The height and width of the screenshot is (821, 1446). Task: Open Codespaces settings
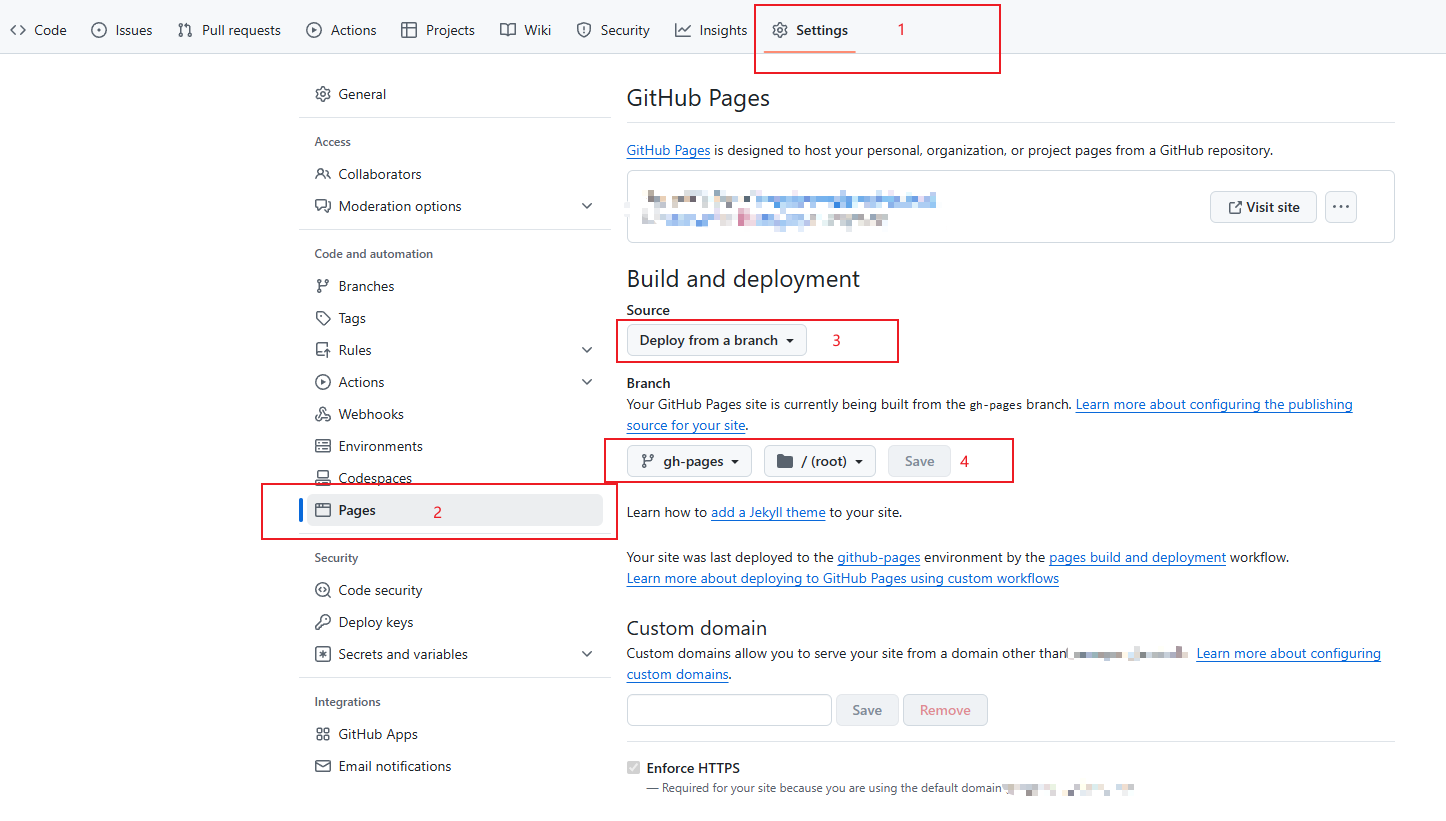coord(455,478)
